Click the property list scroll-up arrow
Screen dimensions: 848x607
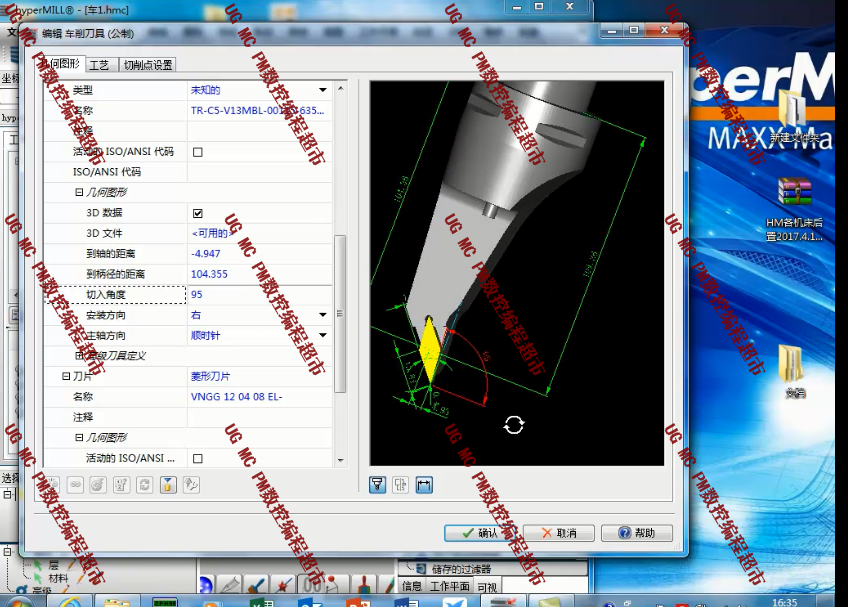point(340,88)
